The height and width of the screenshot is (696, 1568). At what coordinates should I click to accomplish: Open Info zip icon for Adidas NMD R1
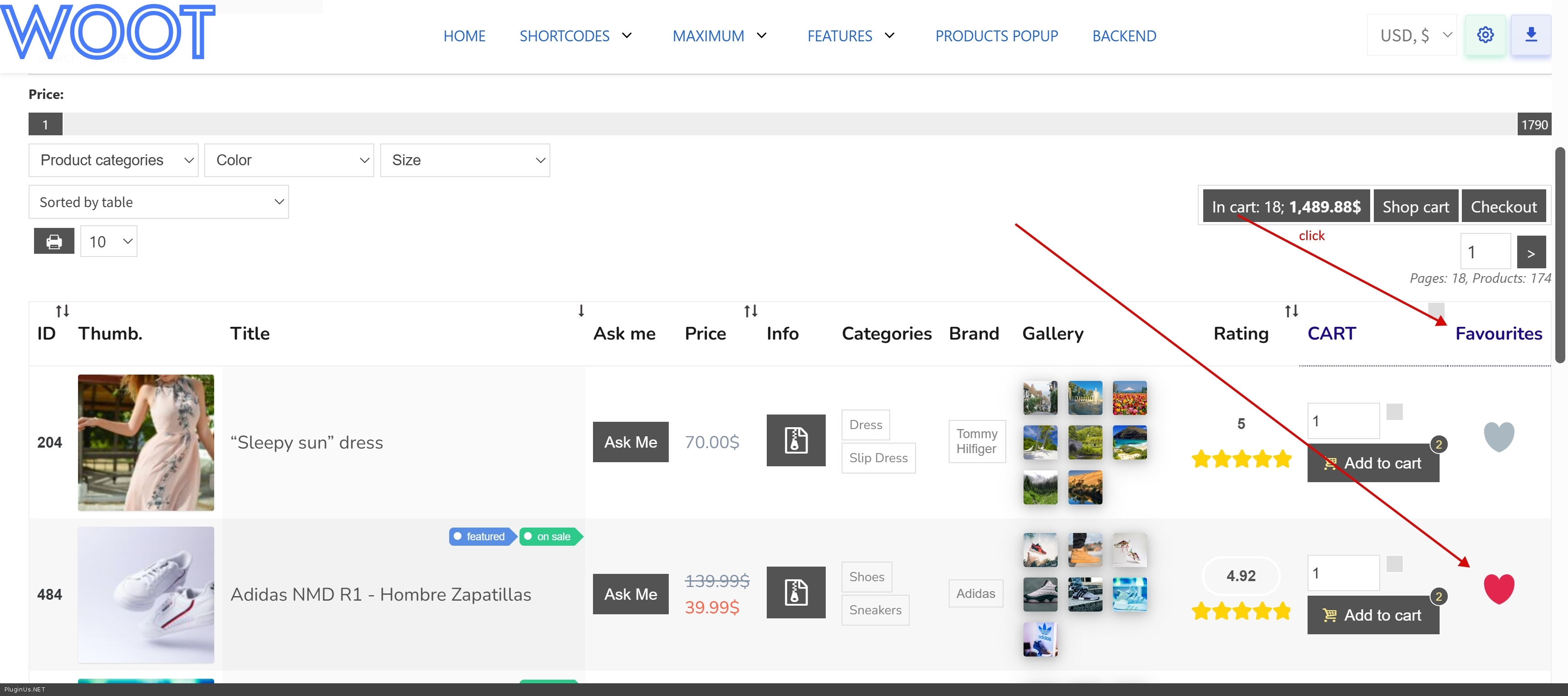point(795,592)
